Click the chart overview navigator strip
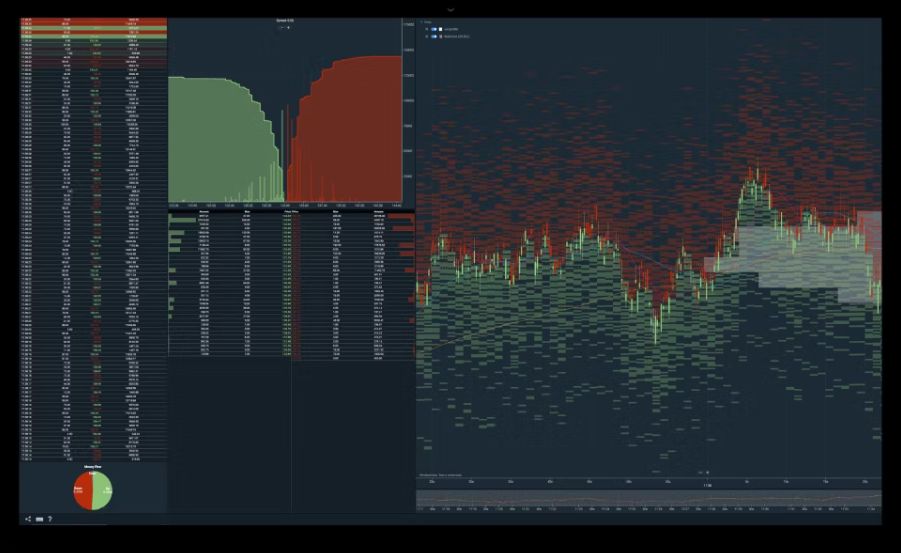 [648, 498]
